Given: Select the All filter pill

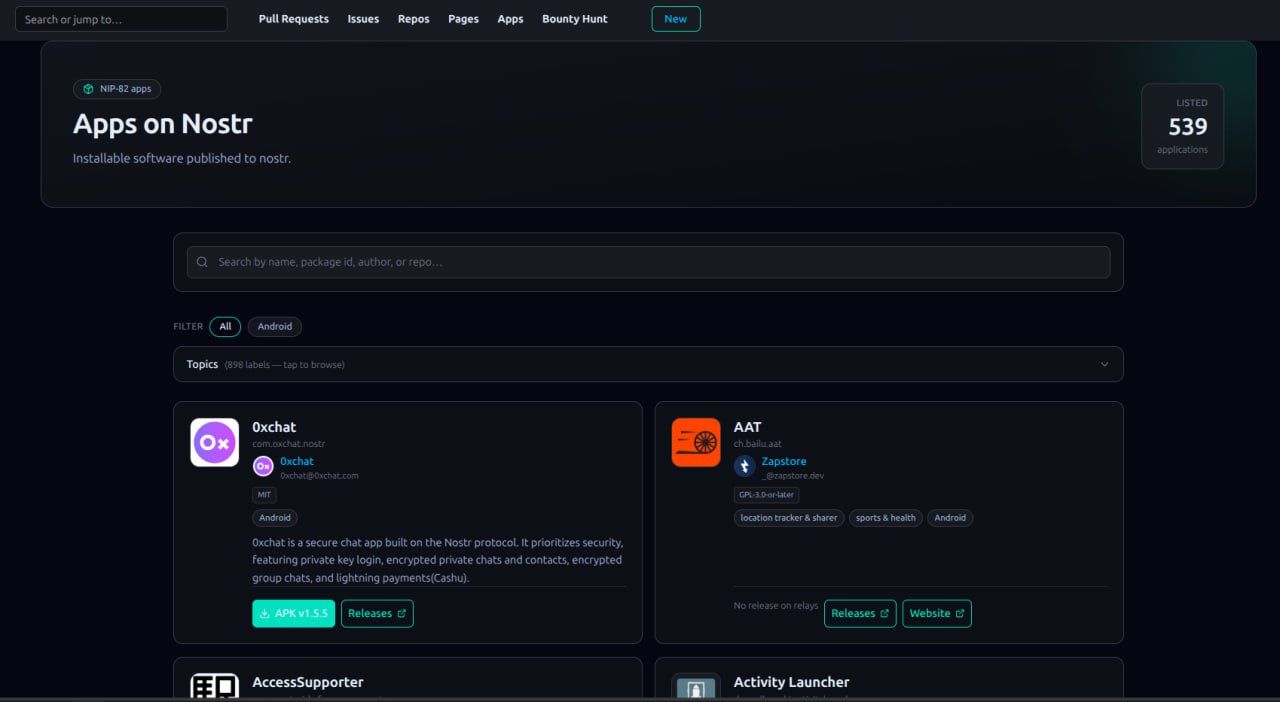Looking at the screenshot, I should pyautogui.click(x=225, y=326).
